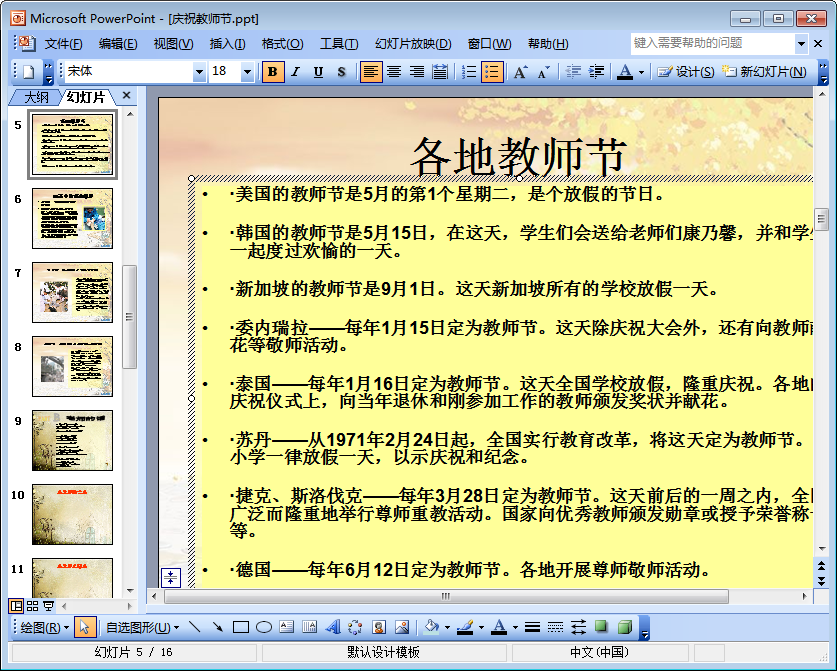Toggle Bold formatting off
837x671 pixels.
pyautogui.click(x=273, y=72)
